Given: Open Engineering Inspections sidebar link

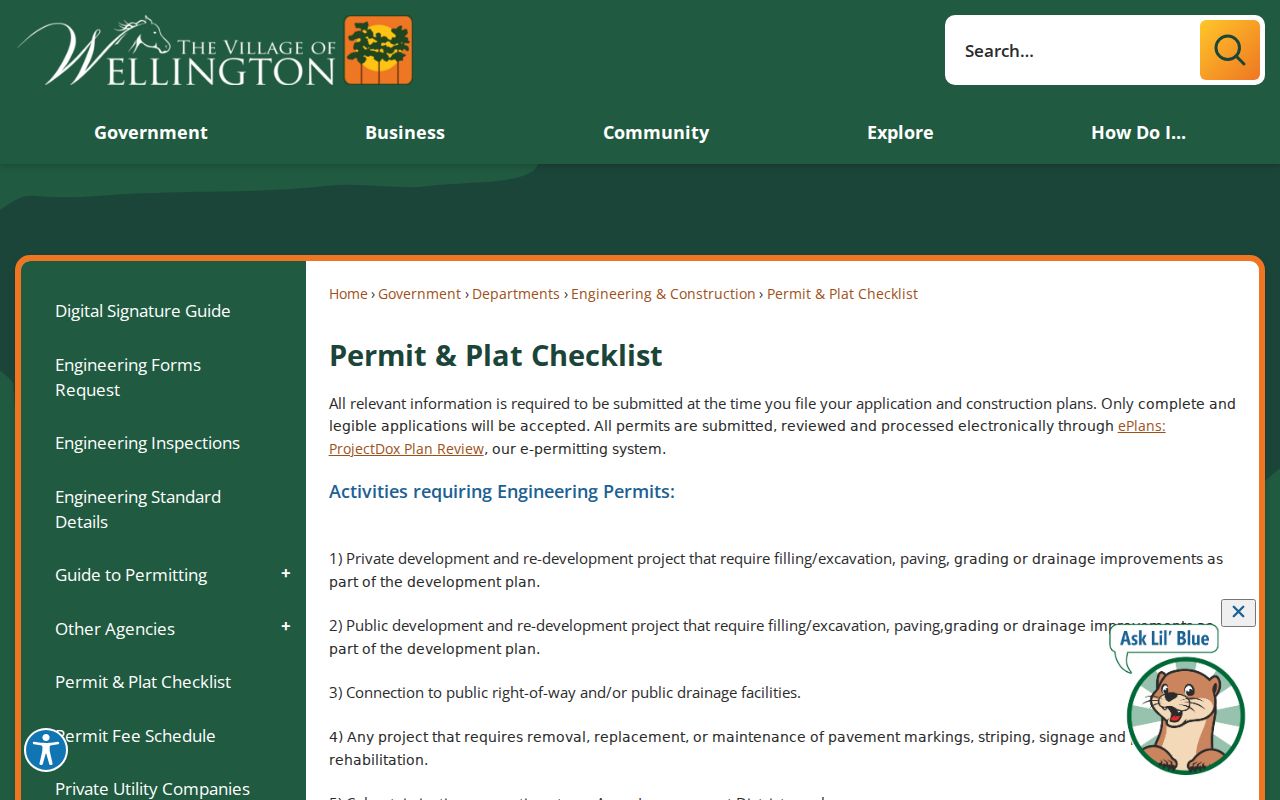Looking at the screenshot, I should (x=147, y=443).
